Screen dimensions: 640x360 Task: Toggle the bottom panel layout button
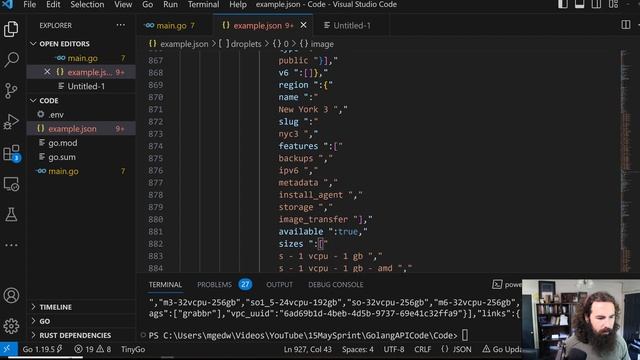(579, 4)
